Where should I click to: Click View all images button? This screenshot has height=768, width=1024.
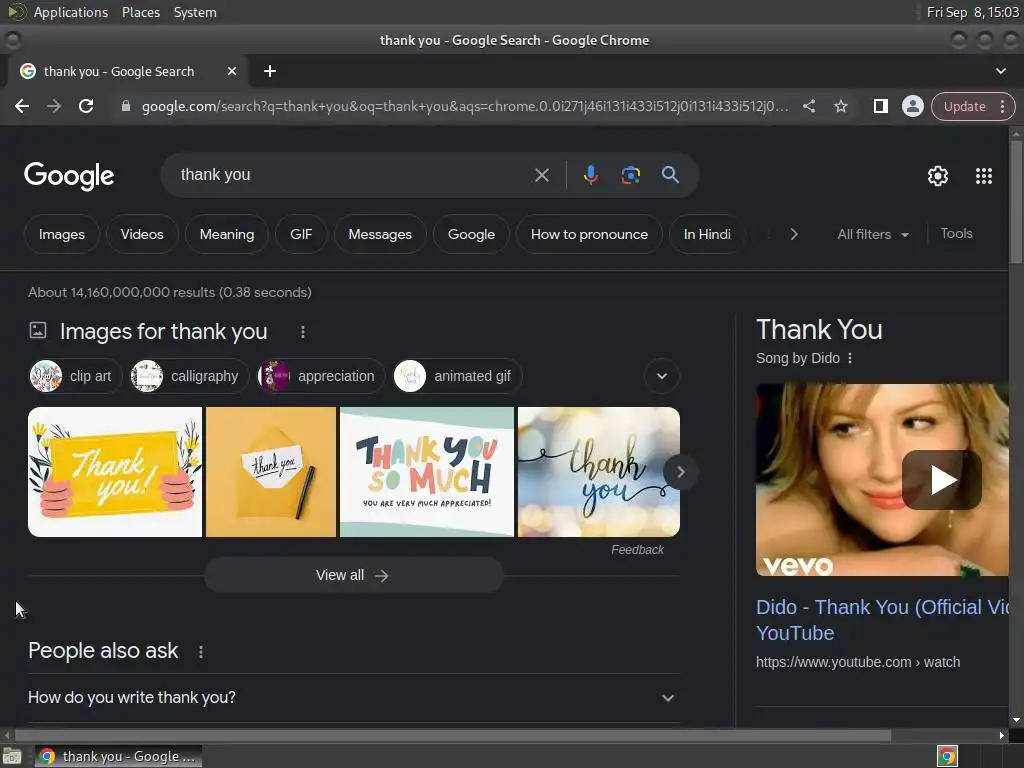354,575
